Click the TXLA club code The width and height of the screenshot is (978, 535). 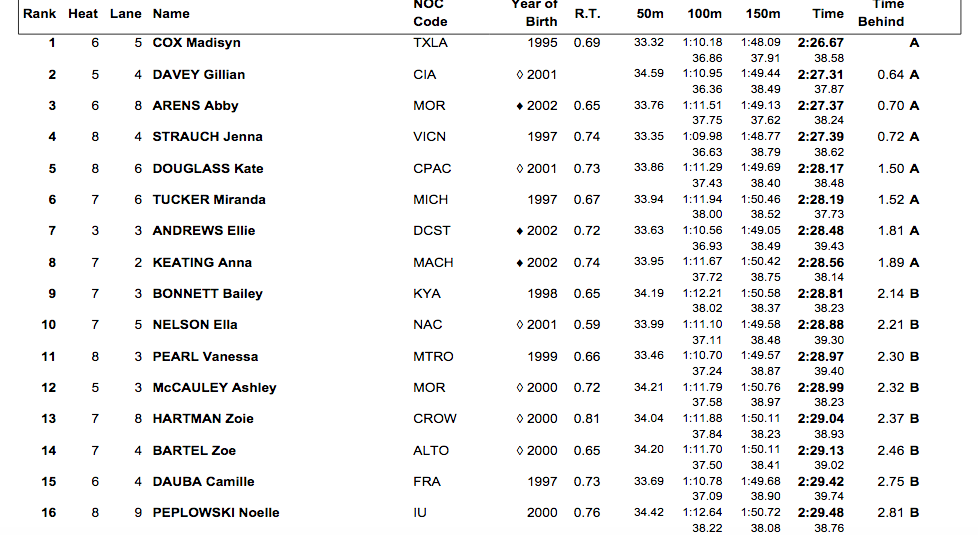click(x=430, y=43)
